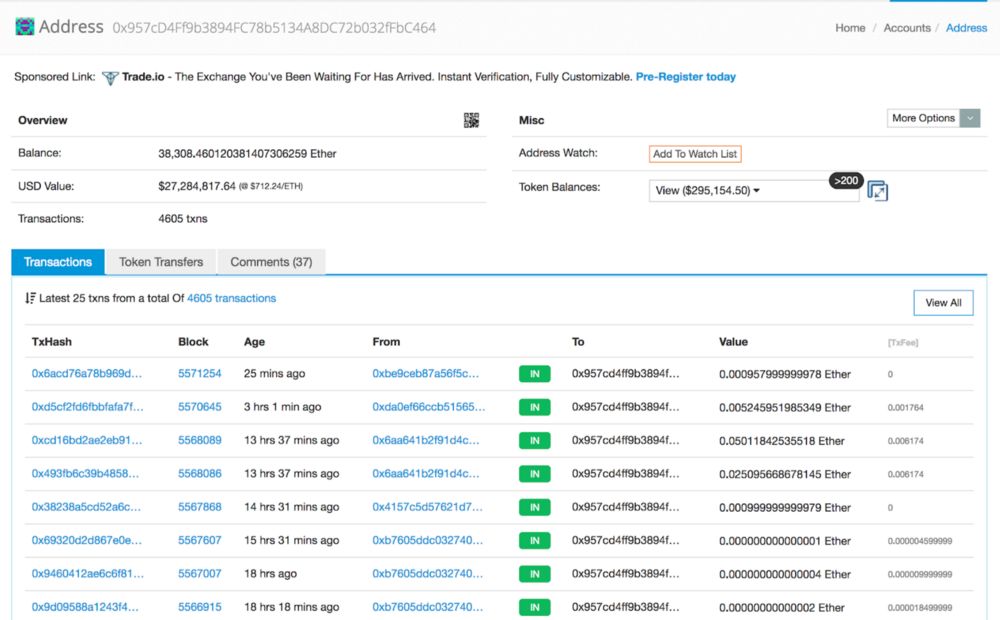1000x620 pixels.
Task: Switch to the Token Transfers tab
Action: (161, 262)
